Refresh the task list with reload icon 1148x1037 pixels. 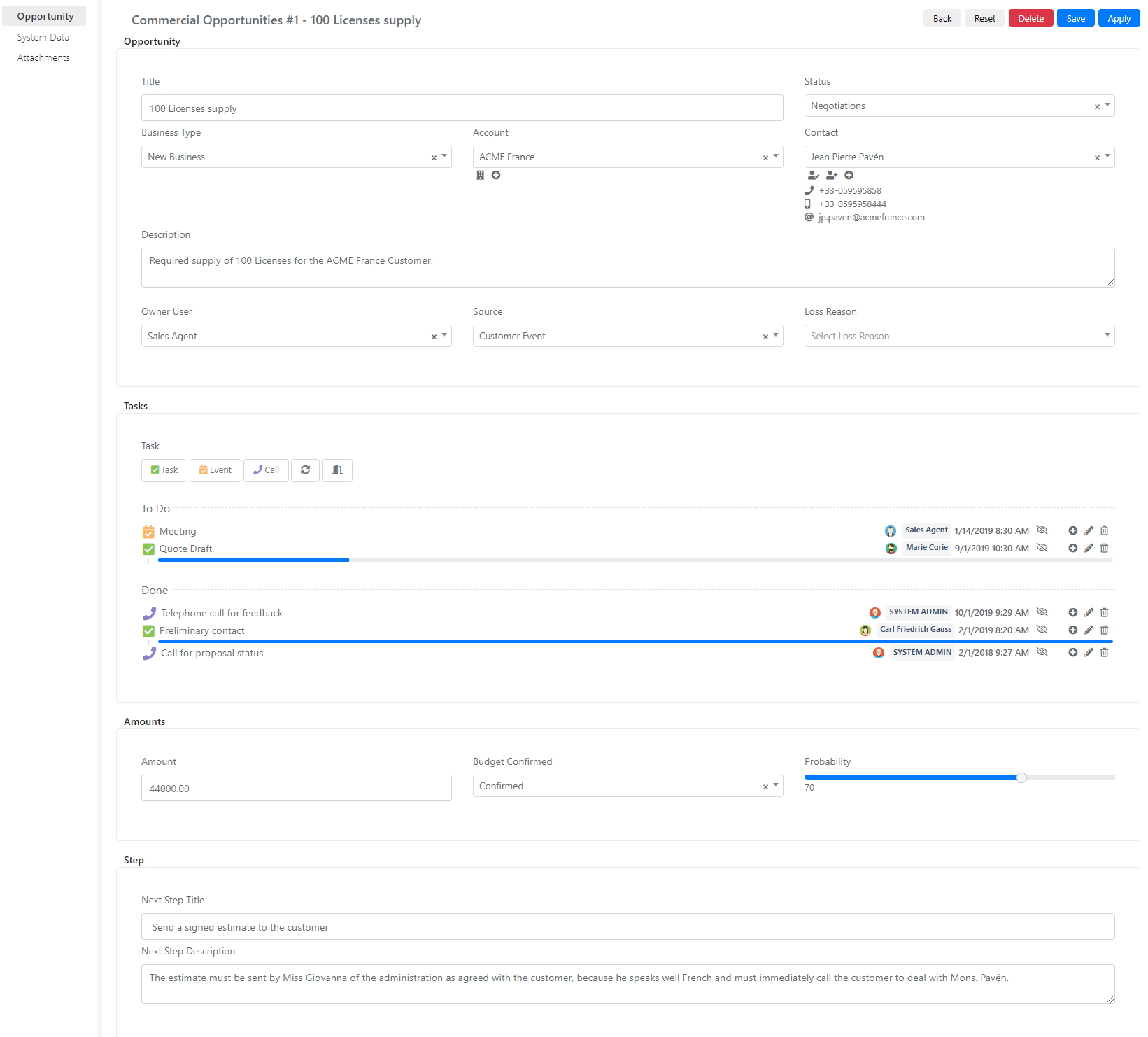(306, 470)
